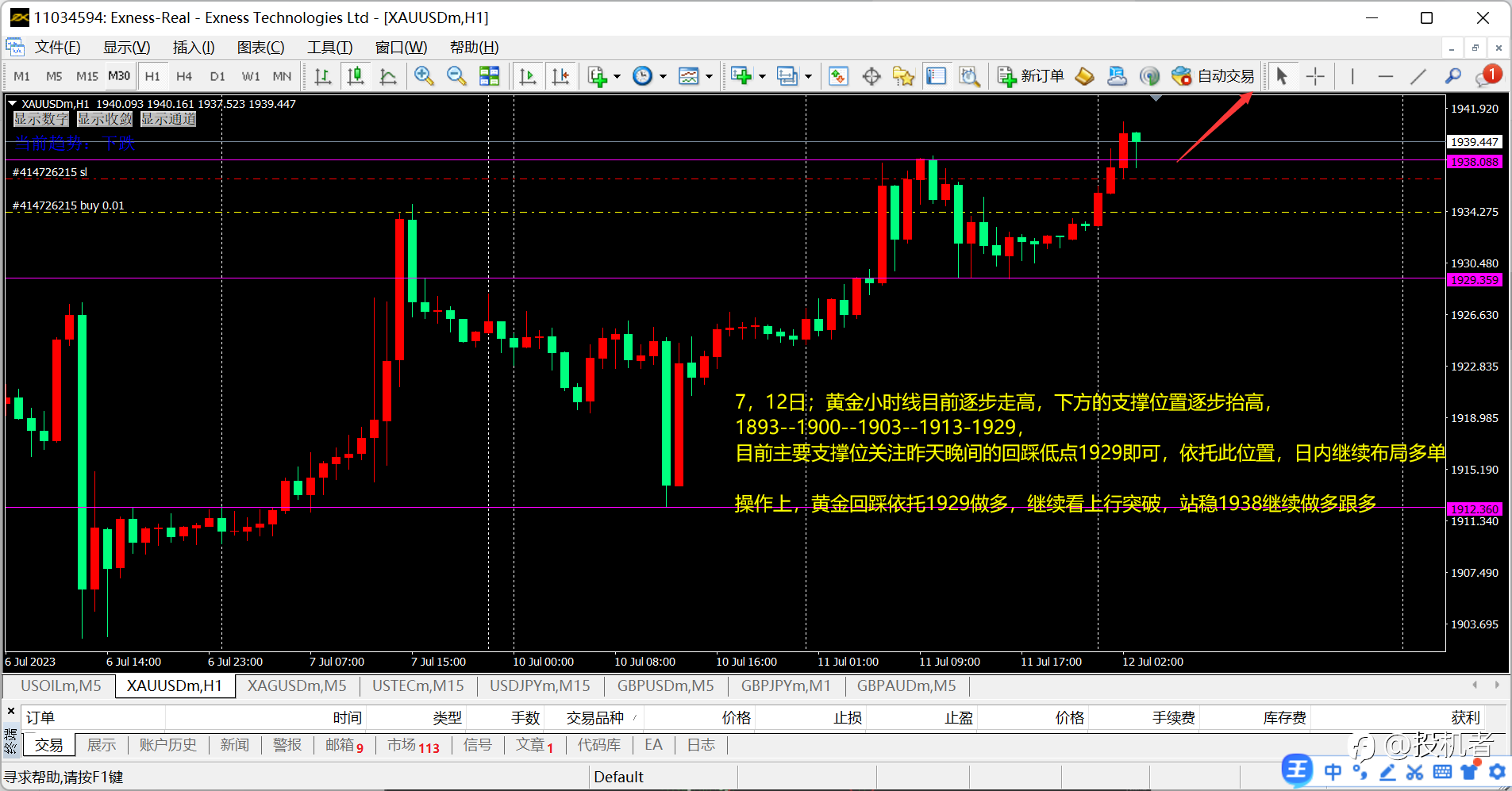This screenshot has height=791, width=1512.
Task: Open the Market Watch window icon
Action: [839, 76]
